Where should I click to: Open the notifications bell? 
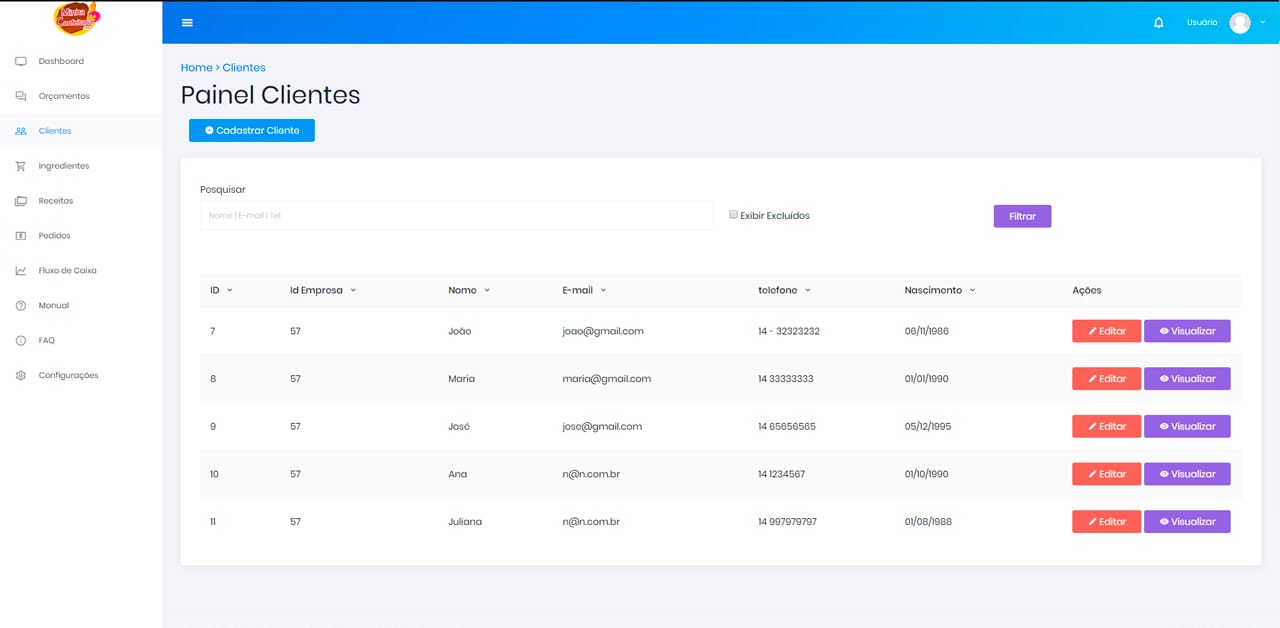coord(1158,23)
